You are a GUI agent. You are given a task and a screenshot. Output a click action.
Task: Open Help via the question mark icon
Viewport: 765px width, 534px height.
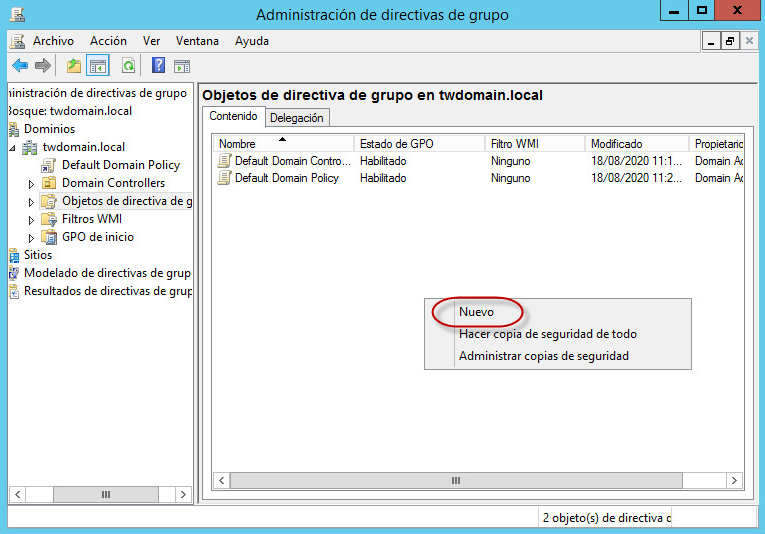tap(158, 66)
